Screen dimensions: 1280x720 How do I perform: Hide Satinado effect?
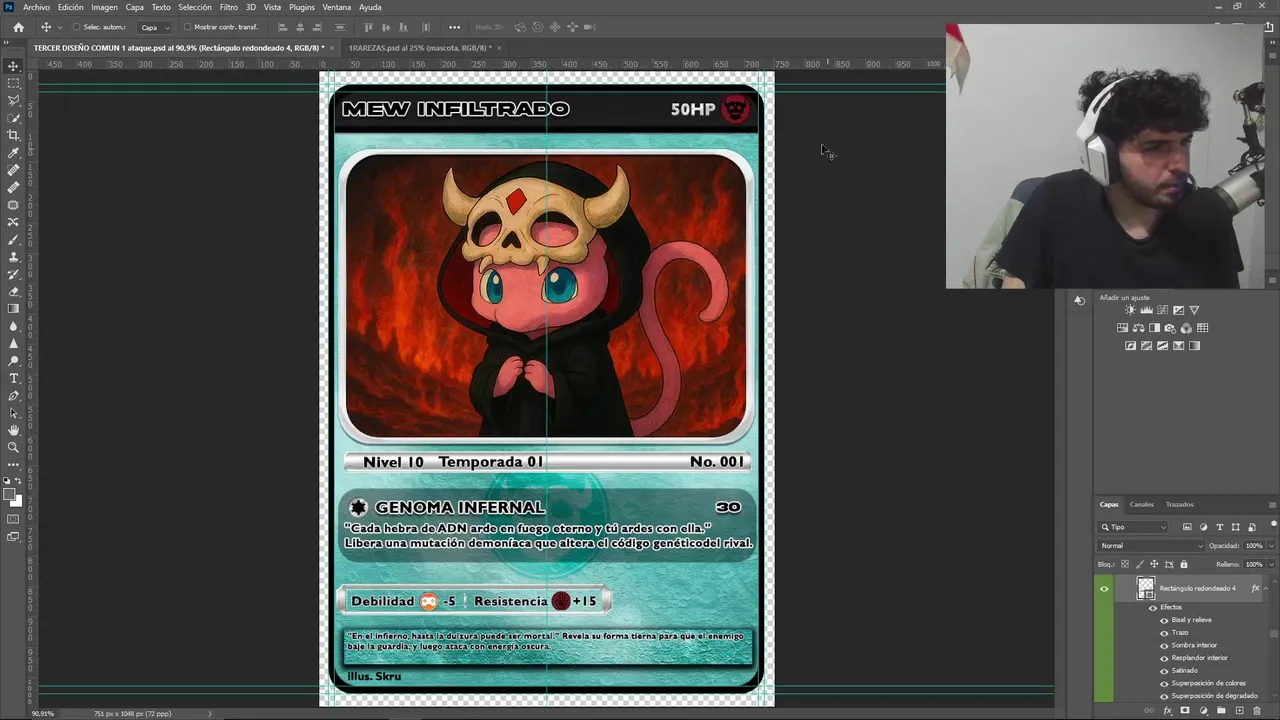pyautogui.click(x=1164, y=670)
